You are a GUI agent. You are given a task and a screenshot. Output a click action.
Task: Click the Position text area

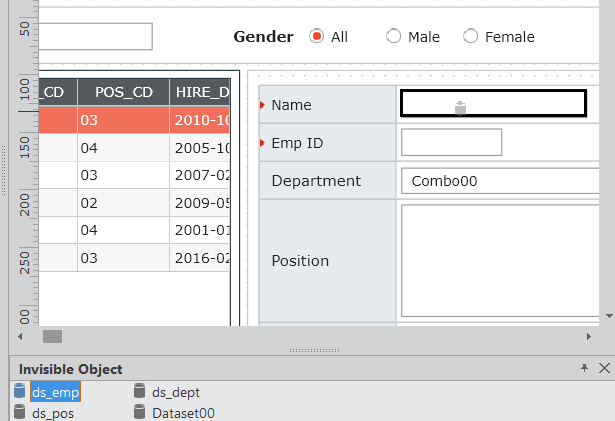pos(500,261)
